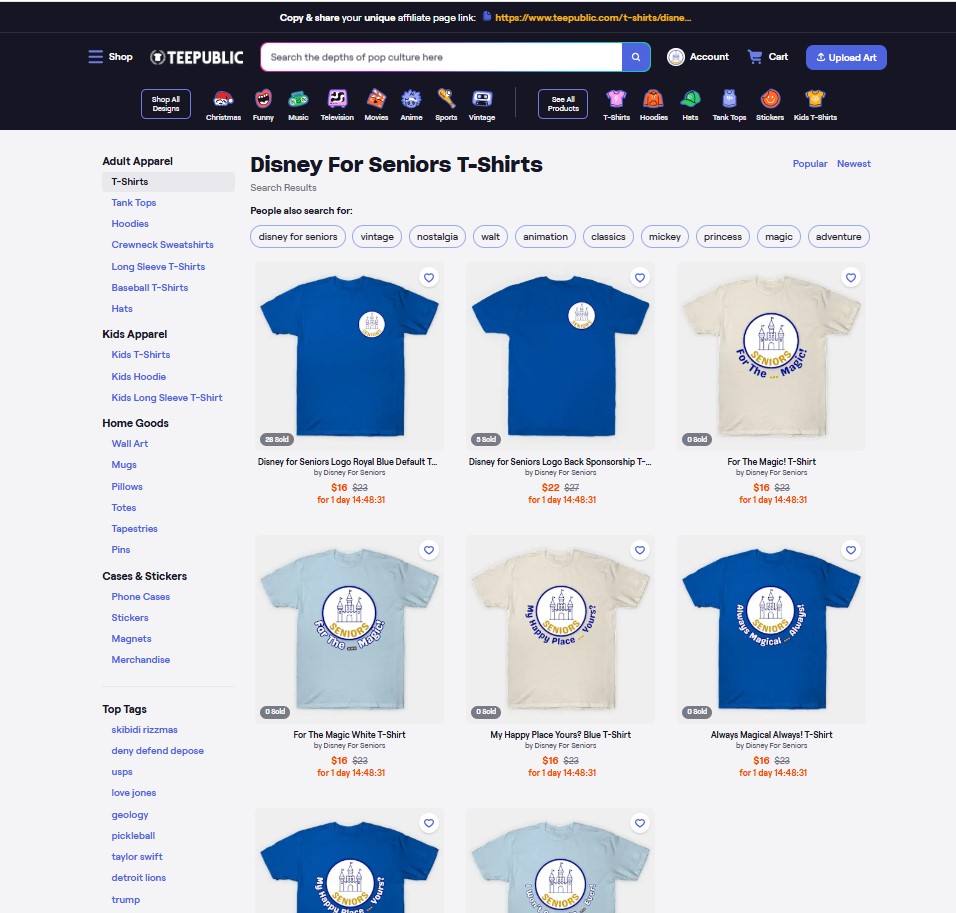This screenshot has width=956, height=913.
Task: Select Kids Hoodie in sidebar
Action: [x=138, y=376]
